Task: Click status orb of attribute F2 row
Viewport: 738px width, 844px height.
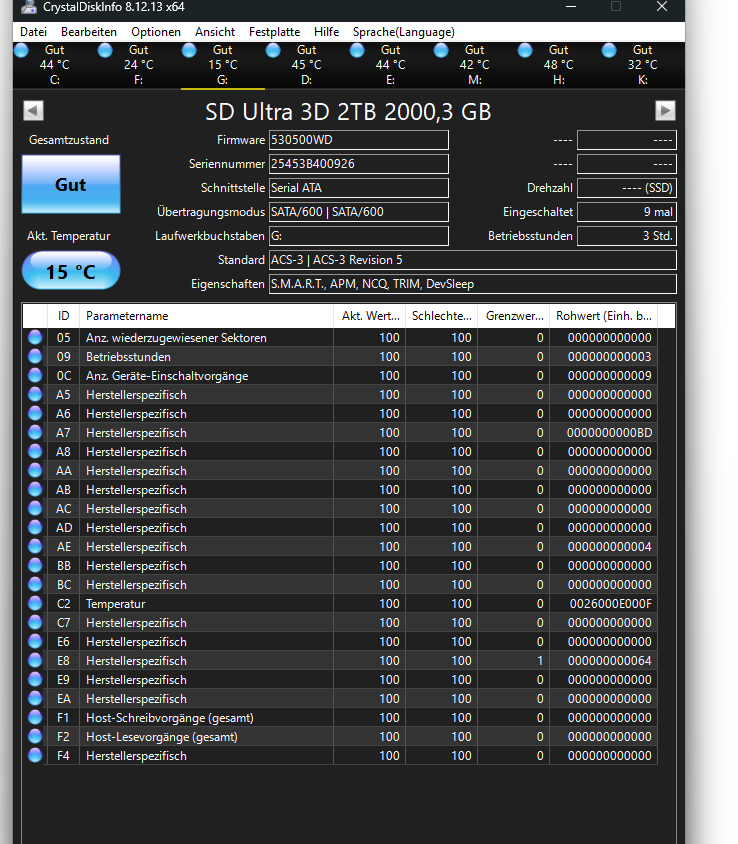Action: tap(35, 736)
